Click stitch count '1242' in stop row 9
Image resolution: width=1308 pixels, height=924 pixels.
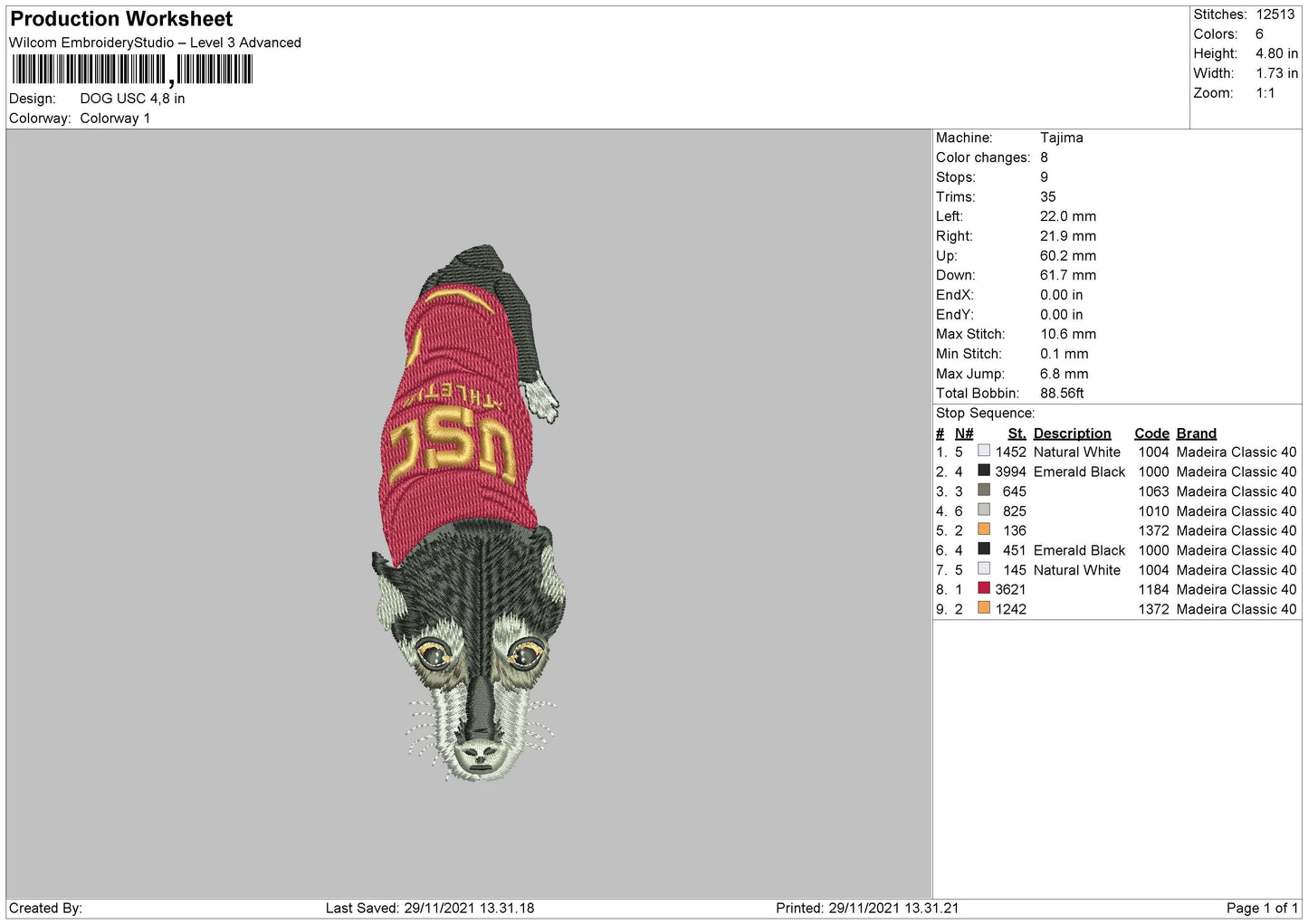pyautogui.click(x=1010, y=609)
